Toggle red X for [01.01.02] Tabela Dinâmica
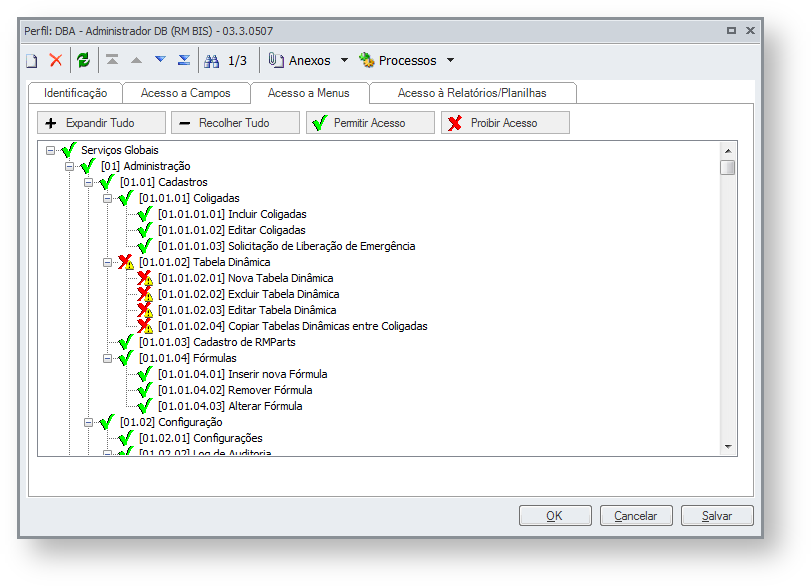 [x=126, y=262]
